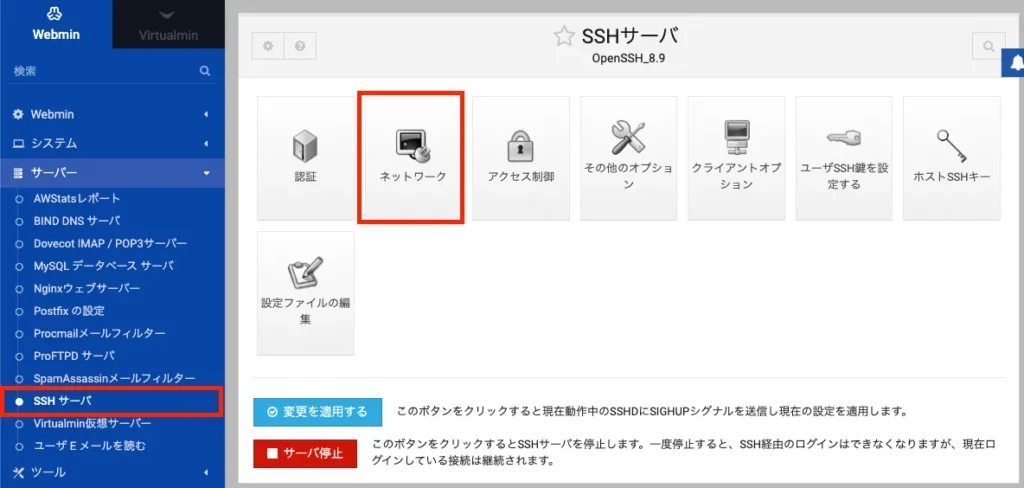Open the ネットワーク network settings icon

(412, 157)
